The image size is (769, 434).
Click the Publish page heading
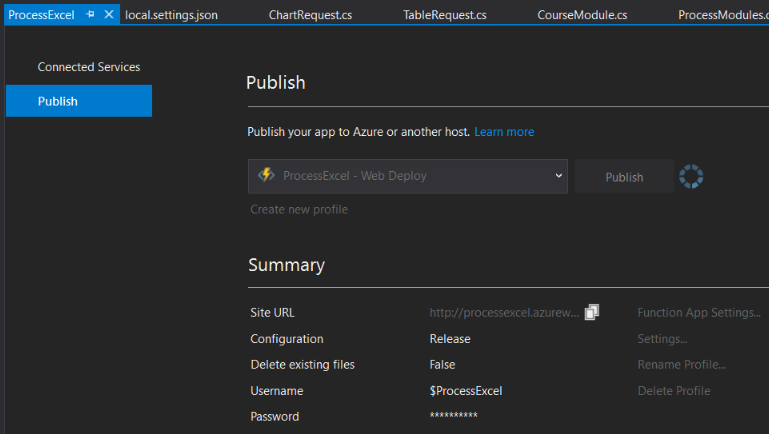276,83
